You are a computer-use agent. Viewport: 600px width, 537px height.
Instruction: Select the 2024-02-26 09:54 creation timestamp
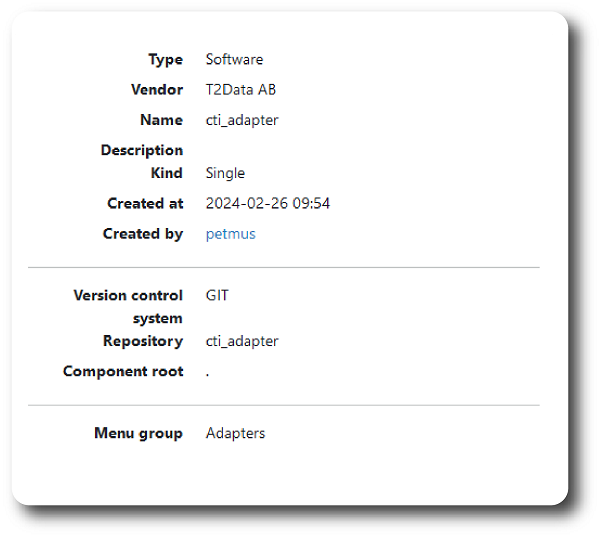pos(267,204)
